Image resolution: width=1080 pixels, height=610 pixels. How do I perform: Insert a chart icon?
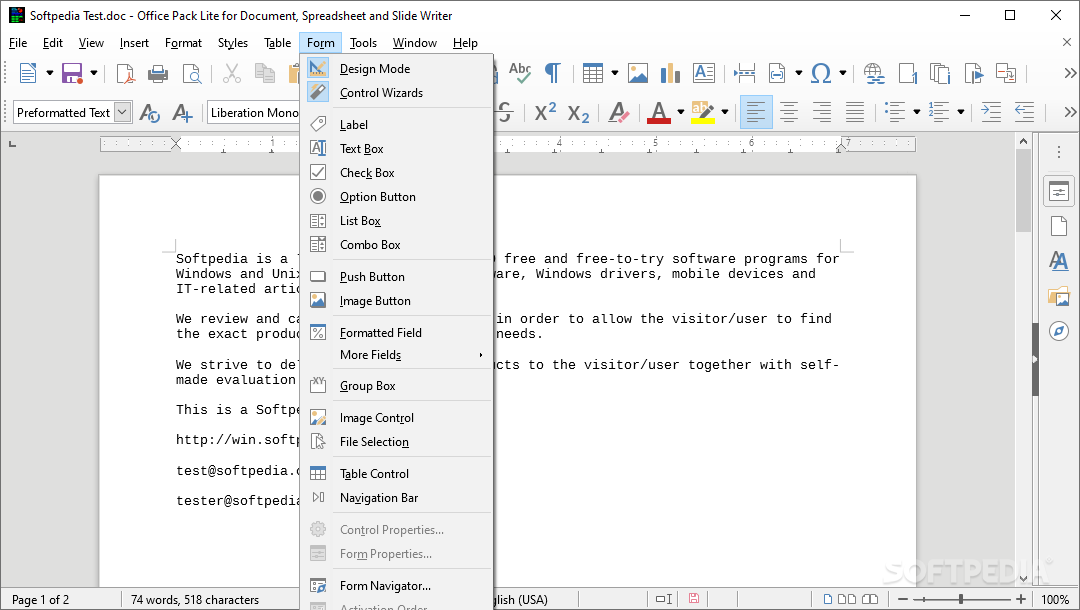click(x=670, y=73)
